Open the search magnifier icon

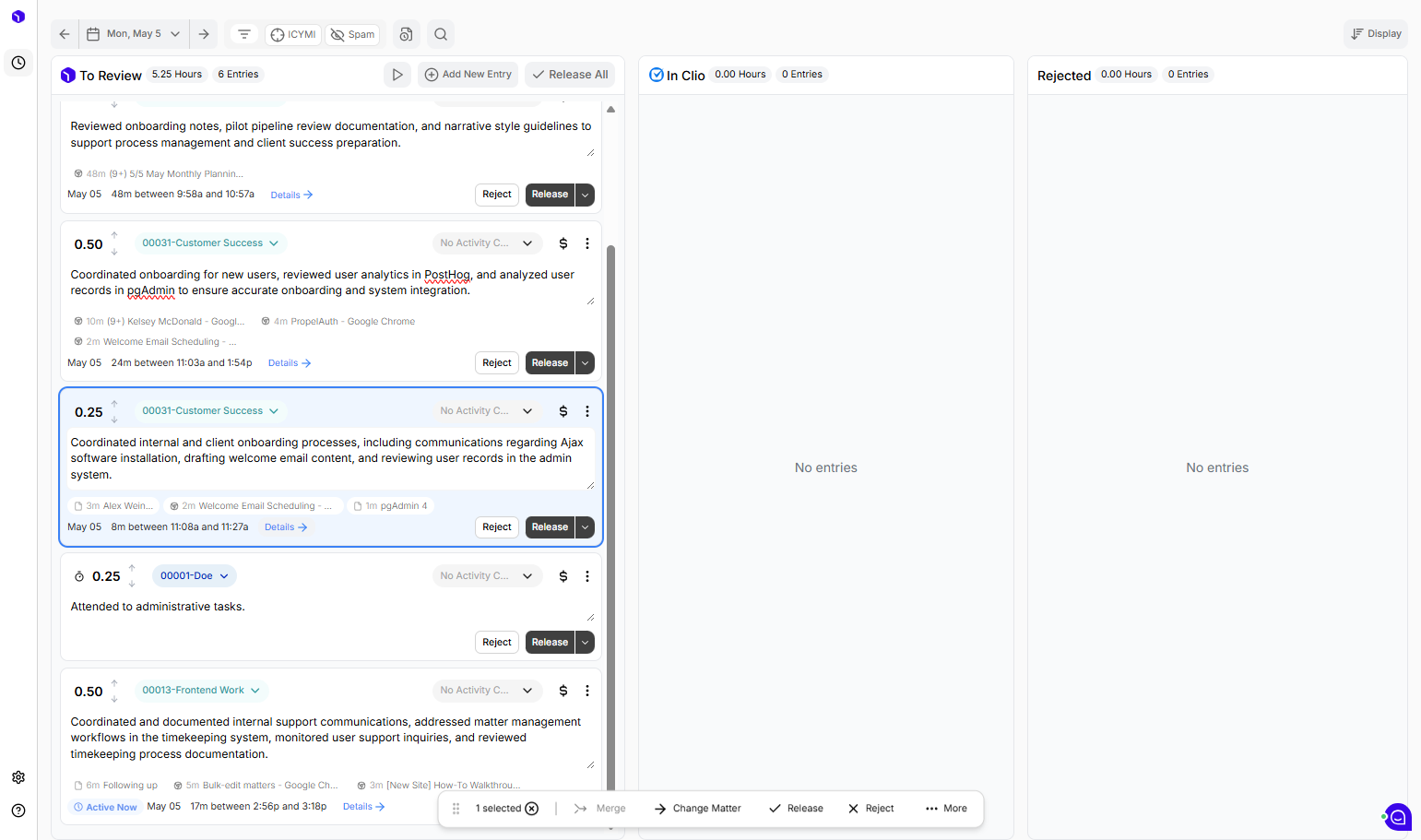441,34
